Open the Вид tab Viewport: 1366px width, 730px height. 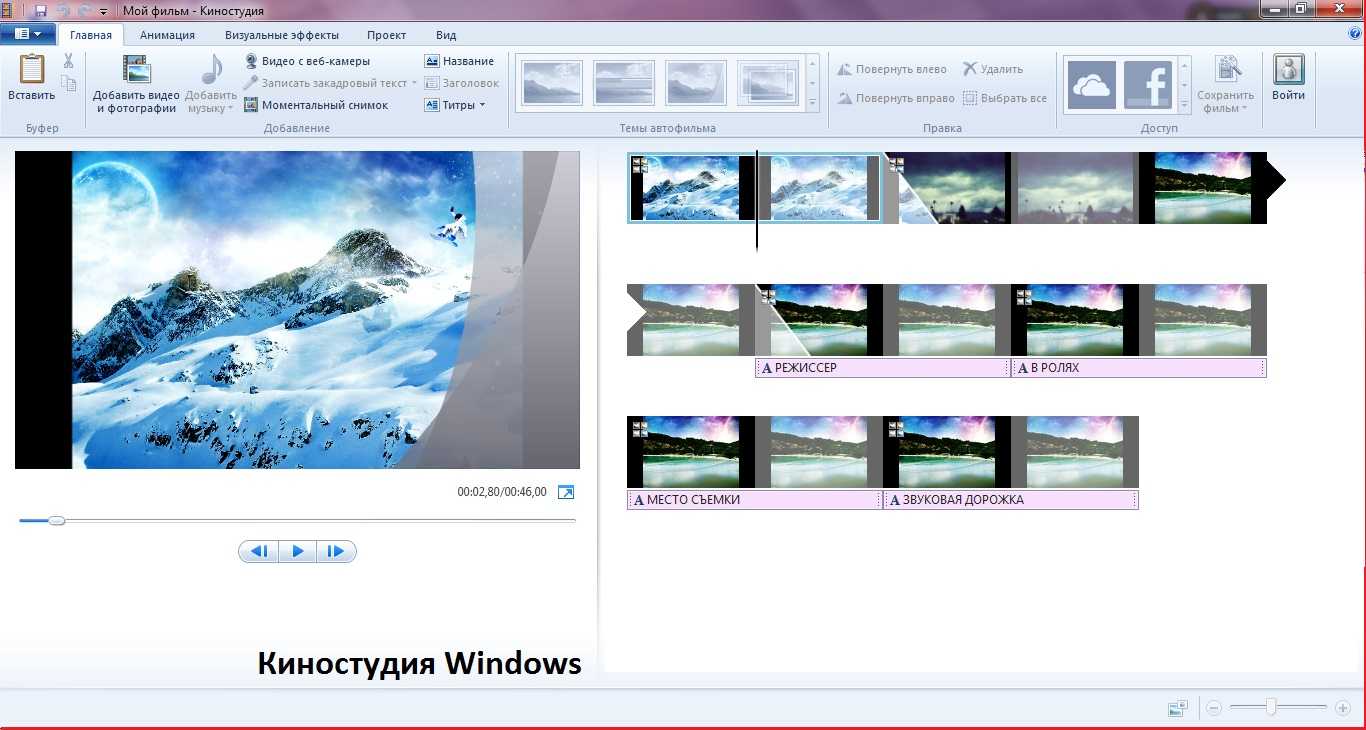pyautogui.click(x=446, y=35)
